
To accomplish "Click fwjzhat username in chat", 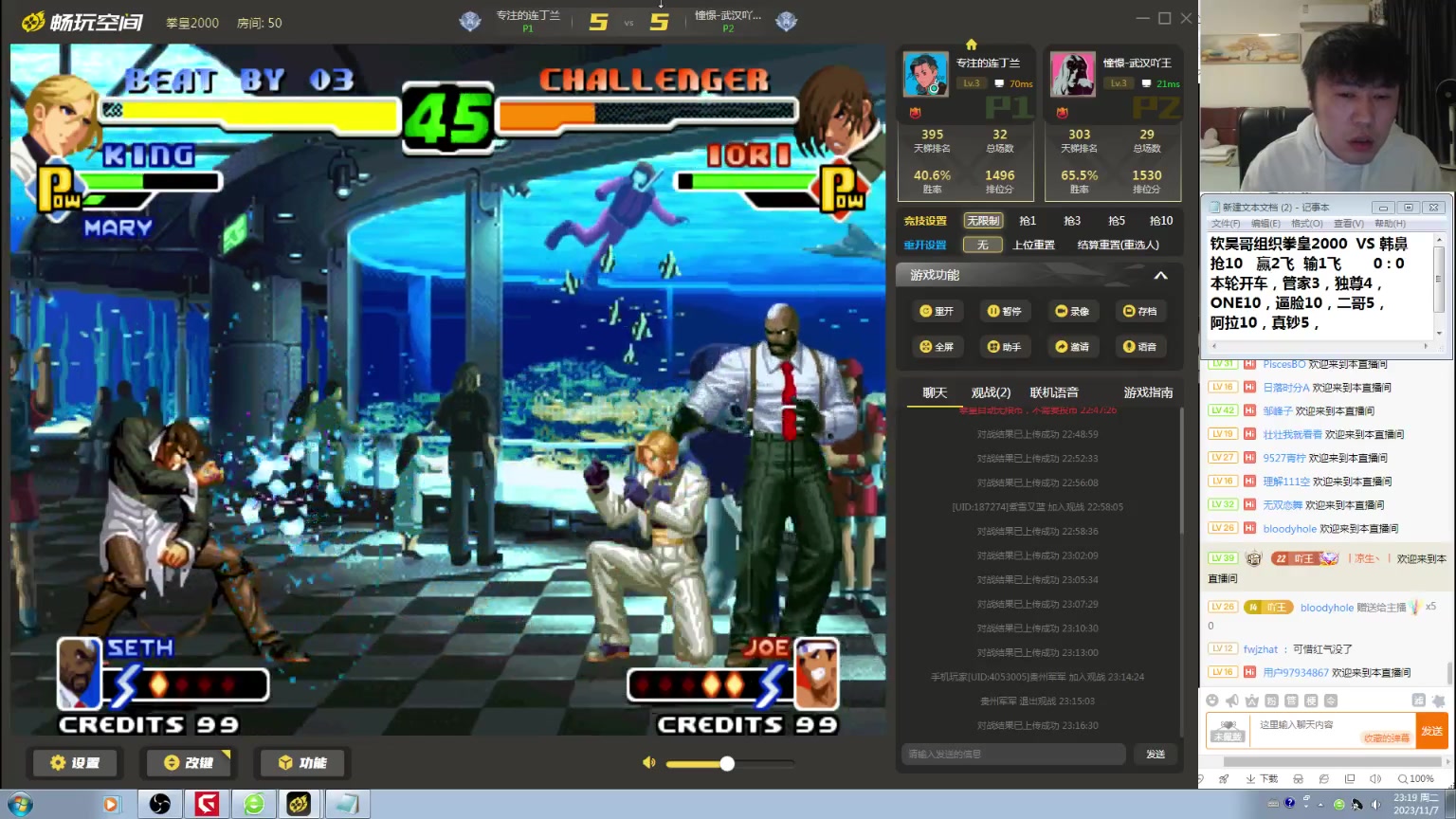I will [1261, 649].
